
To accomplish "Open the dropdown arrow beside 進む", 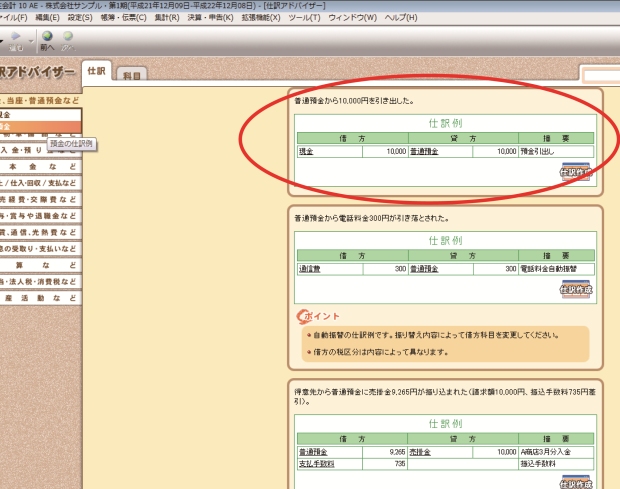I will tap(31, 41).
